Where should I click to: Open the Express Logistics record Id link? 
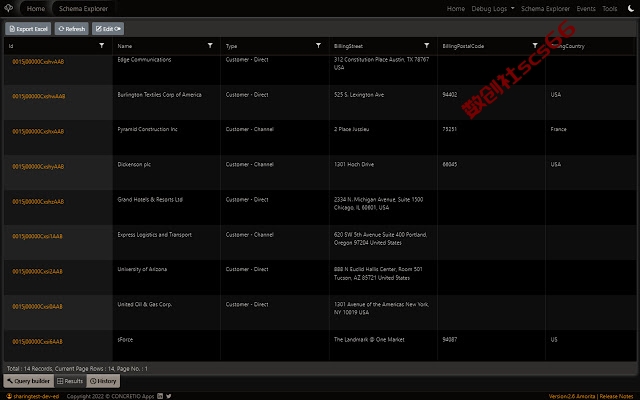pos(37,236)
